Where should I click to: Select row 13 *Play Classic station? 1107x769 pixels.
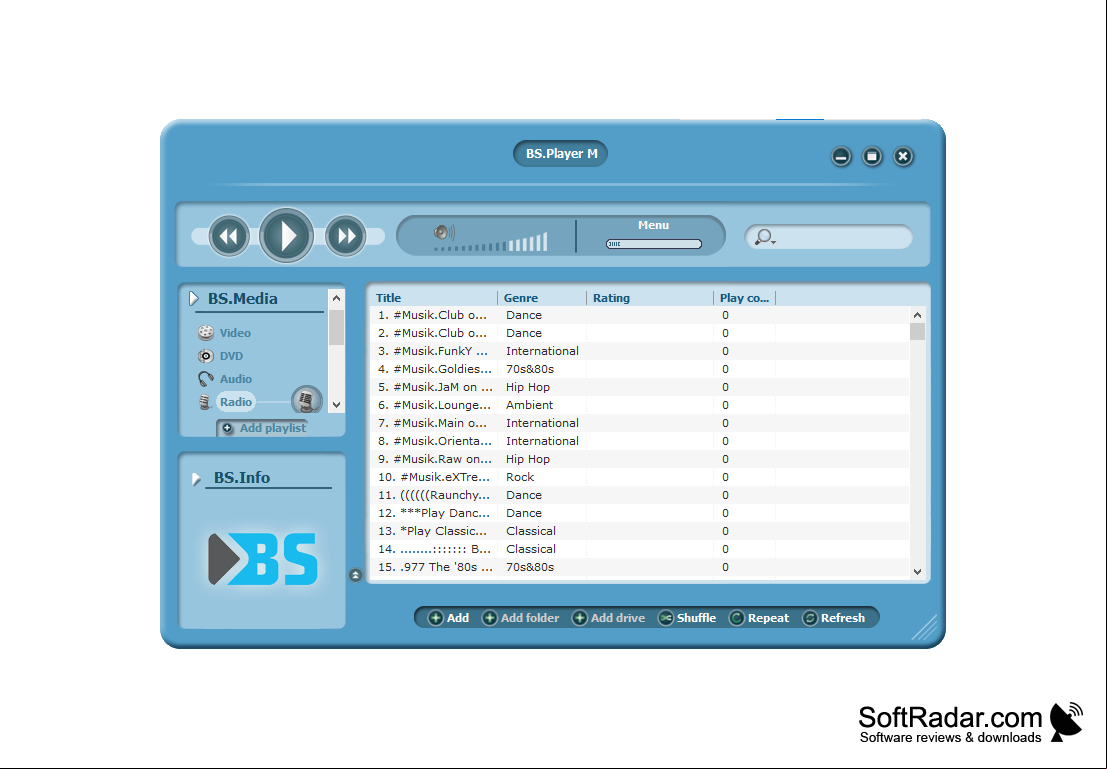point(640,531)
